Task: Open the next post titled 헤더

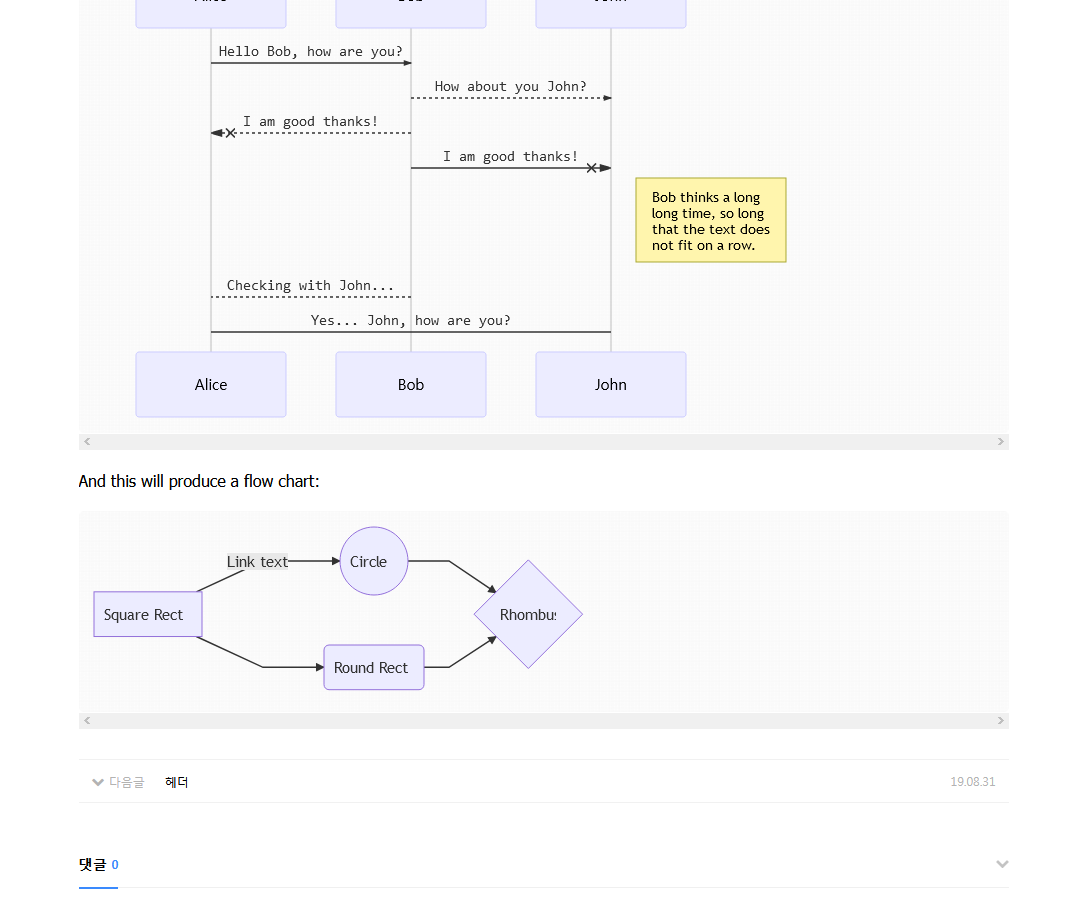Action: click(x=177, y=782)
